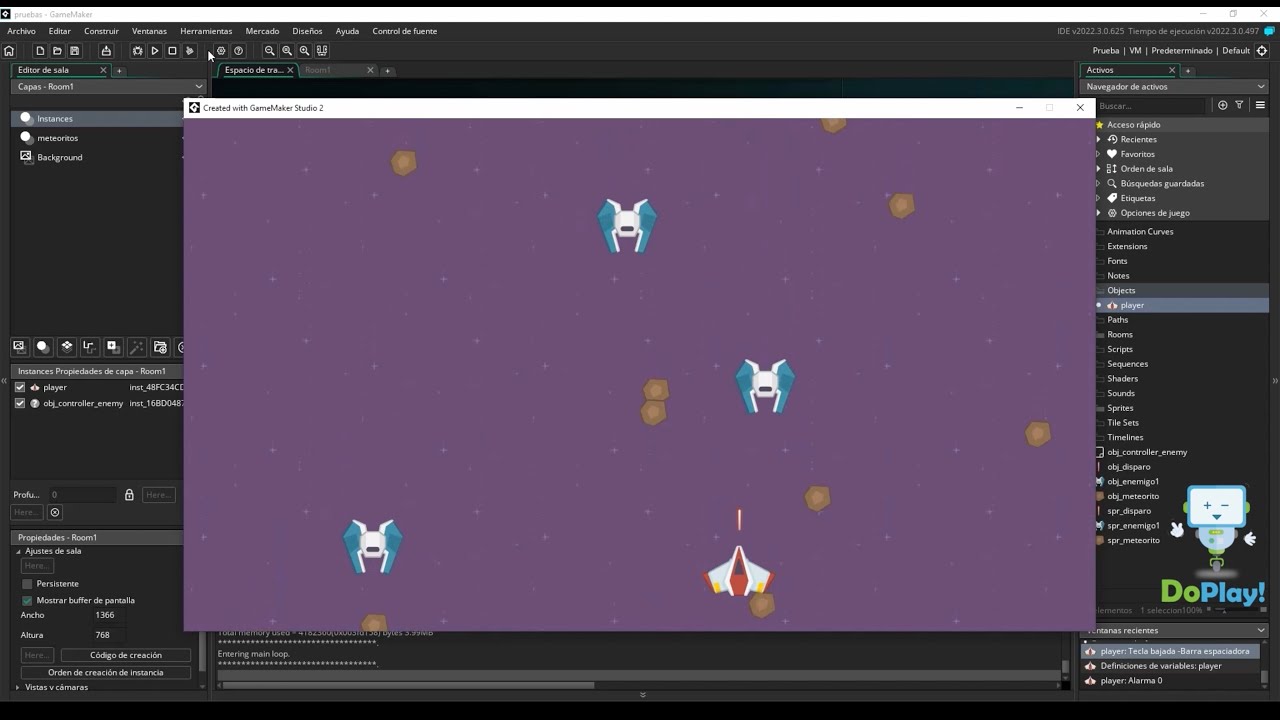Screen dimensions: 1280x720
Task: Open the target manager crosshair icon
Action: [x=1262, y=51]
